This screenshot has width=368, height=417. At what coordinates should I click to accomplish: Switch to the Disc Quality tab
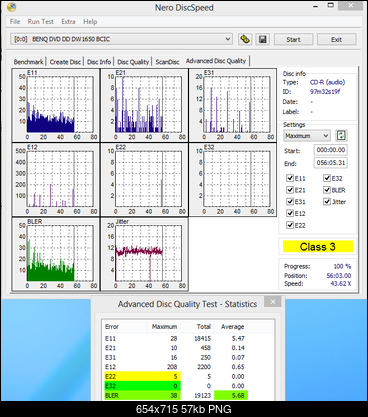point(133,62)
